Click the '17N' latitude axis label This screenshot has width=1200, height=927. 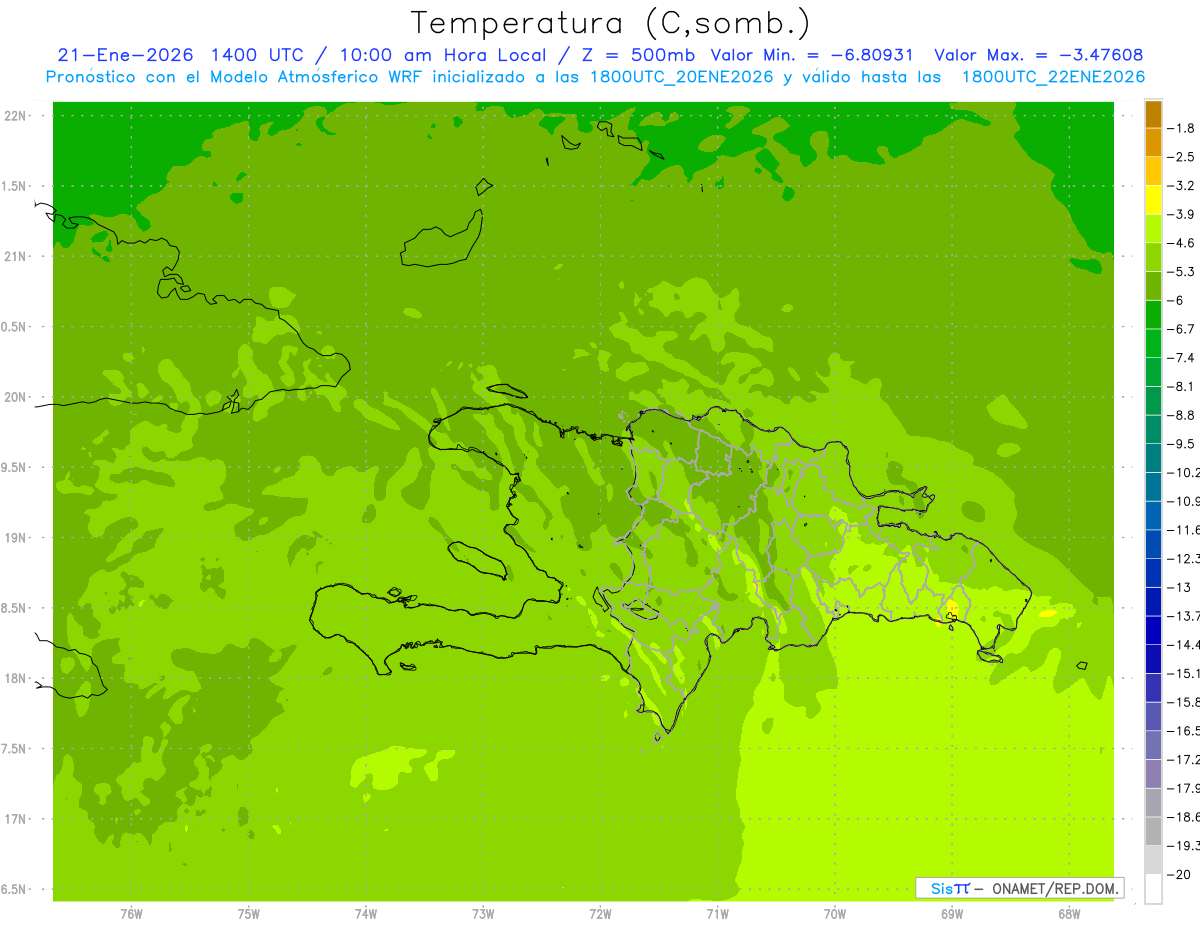click(15, 819)
